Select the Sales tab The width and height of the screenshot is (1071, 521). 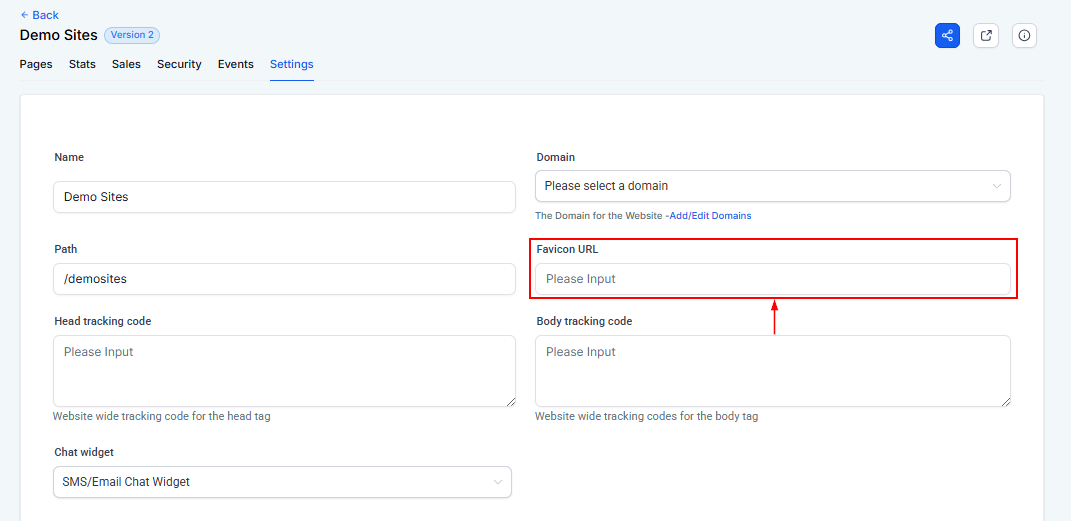[x=126, y=64]
